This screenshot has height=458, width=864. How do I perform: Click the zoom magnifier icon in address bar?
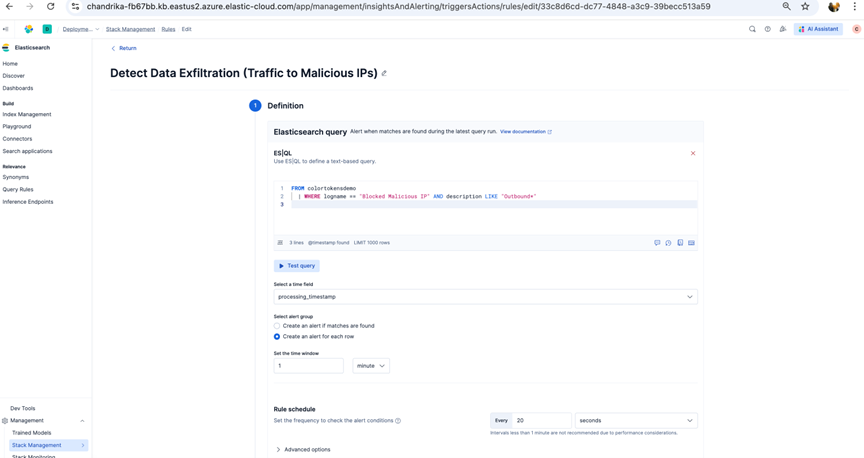tap(786, 7)
